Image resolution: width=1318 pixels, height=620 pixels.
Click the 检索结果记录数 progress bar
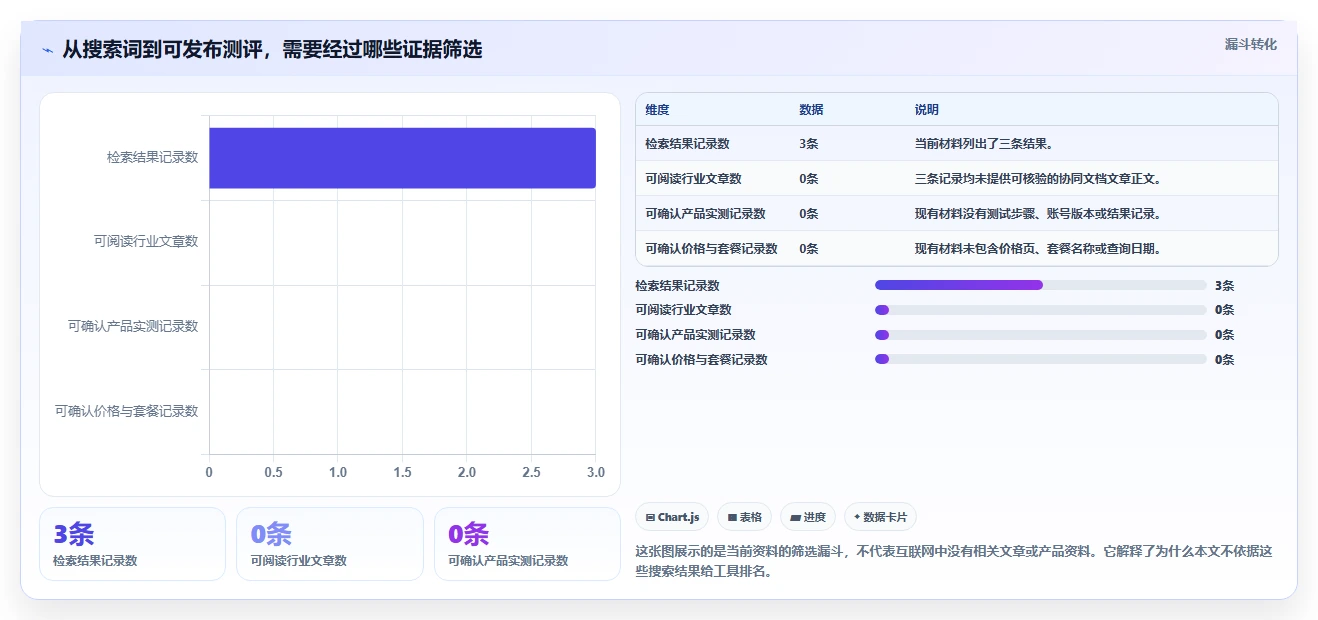click(x=1040, y=285)
